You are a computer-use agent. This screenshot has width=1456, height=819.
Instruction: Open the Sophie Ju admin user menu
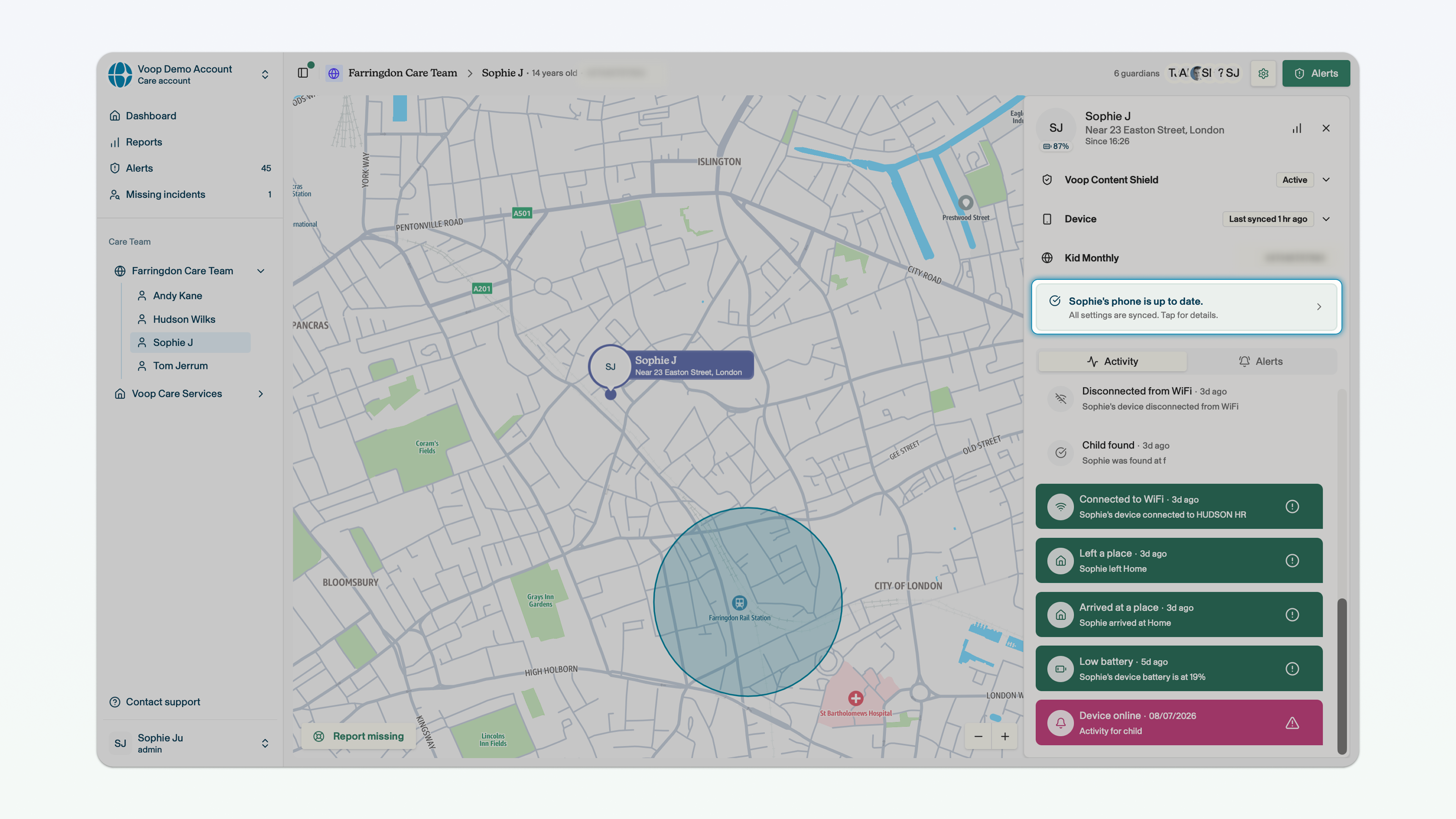click(x=190, y=743)
